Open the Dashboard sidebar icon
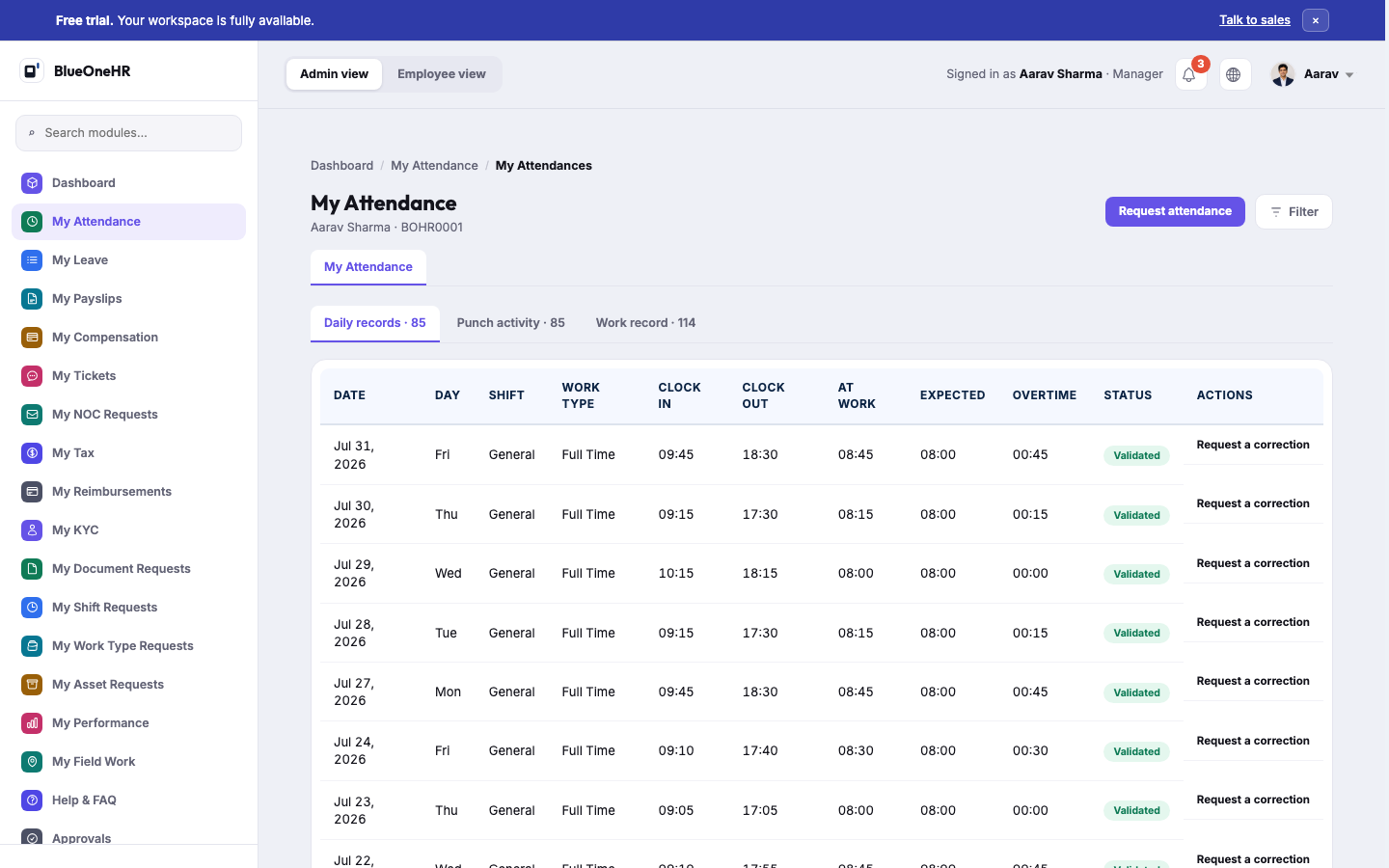Viewport: 1389px width, 868px height. [32, 183]
